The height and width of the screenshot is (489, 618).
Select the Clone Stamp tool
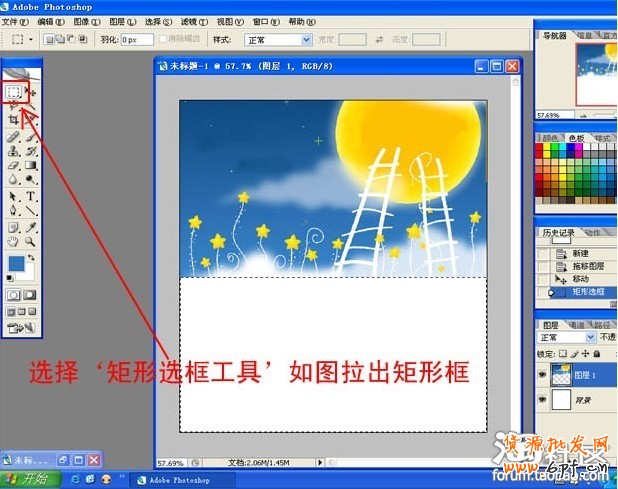(x=13, y=151)
